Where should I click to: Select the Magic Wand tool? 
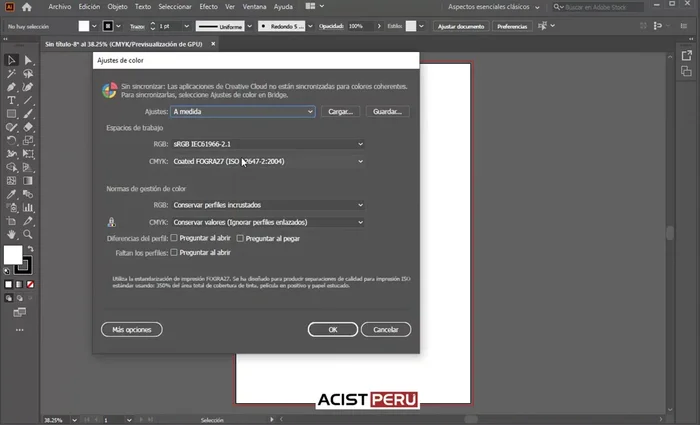click(11, 74)
